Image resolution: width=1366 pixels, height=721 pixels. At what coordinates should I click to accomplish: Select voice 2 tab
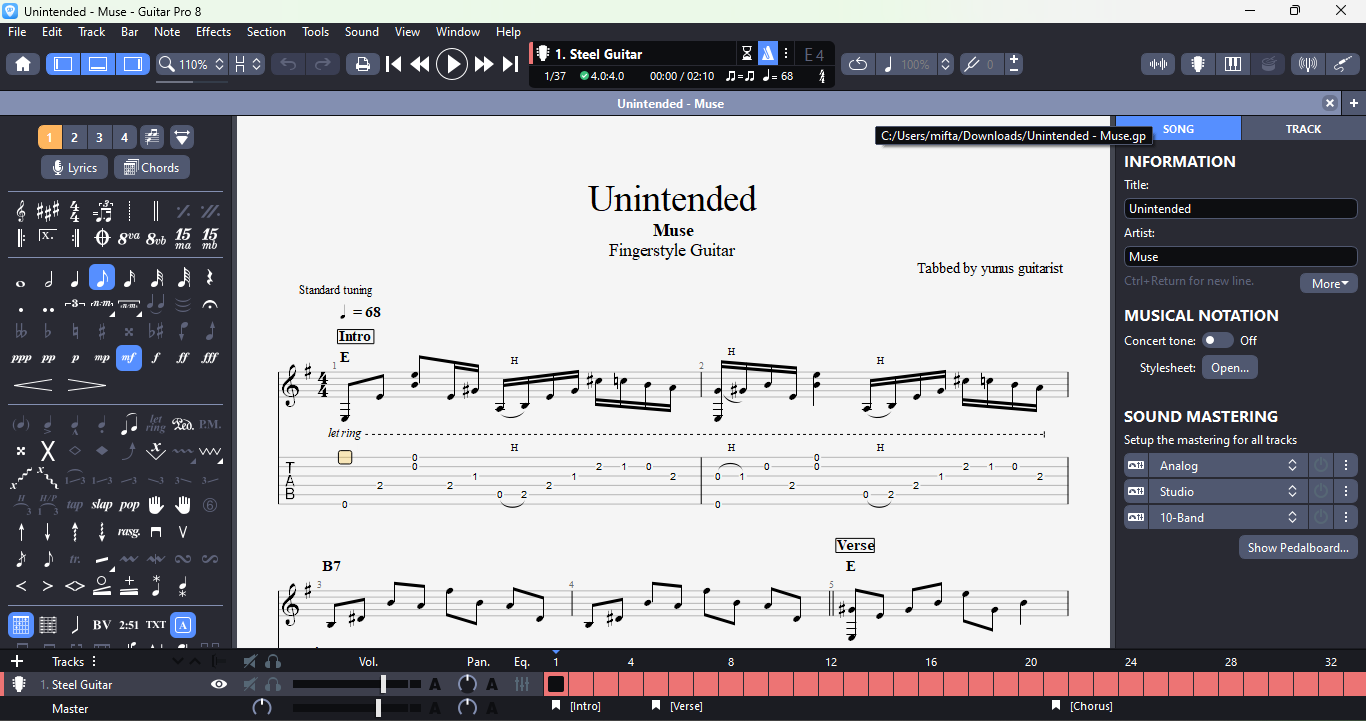(74, 137)
